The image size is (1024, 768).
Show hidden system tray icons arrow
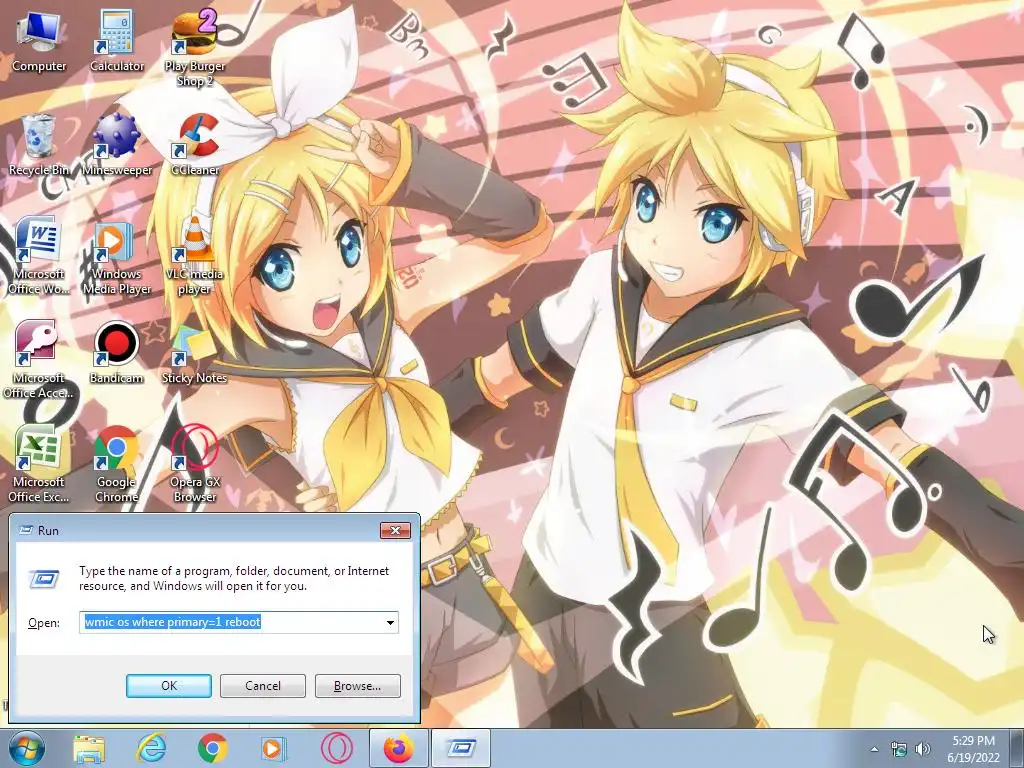point(874,749)
